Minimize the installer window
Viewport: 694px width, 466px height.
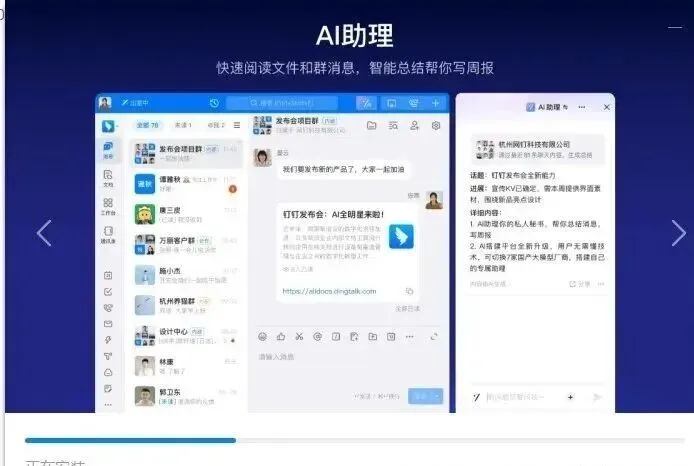pos(675,27)
